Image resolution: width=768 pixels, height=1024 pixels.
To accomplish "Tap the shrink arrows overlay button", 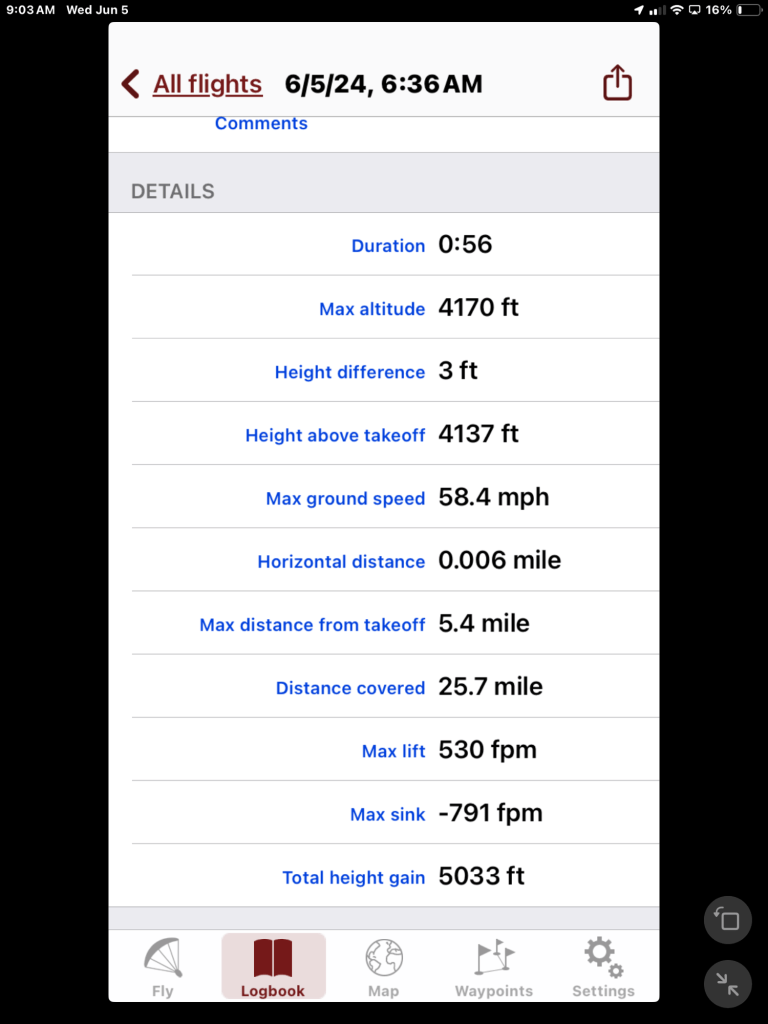I will click(728, 984).
